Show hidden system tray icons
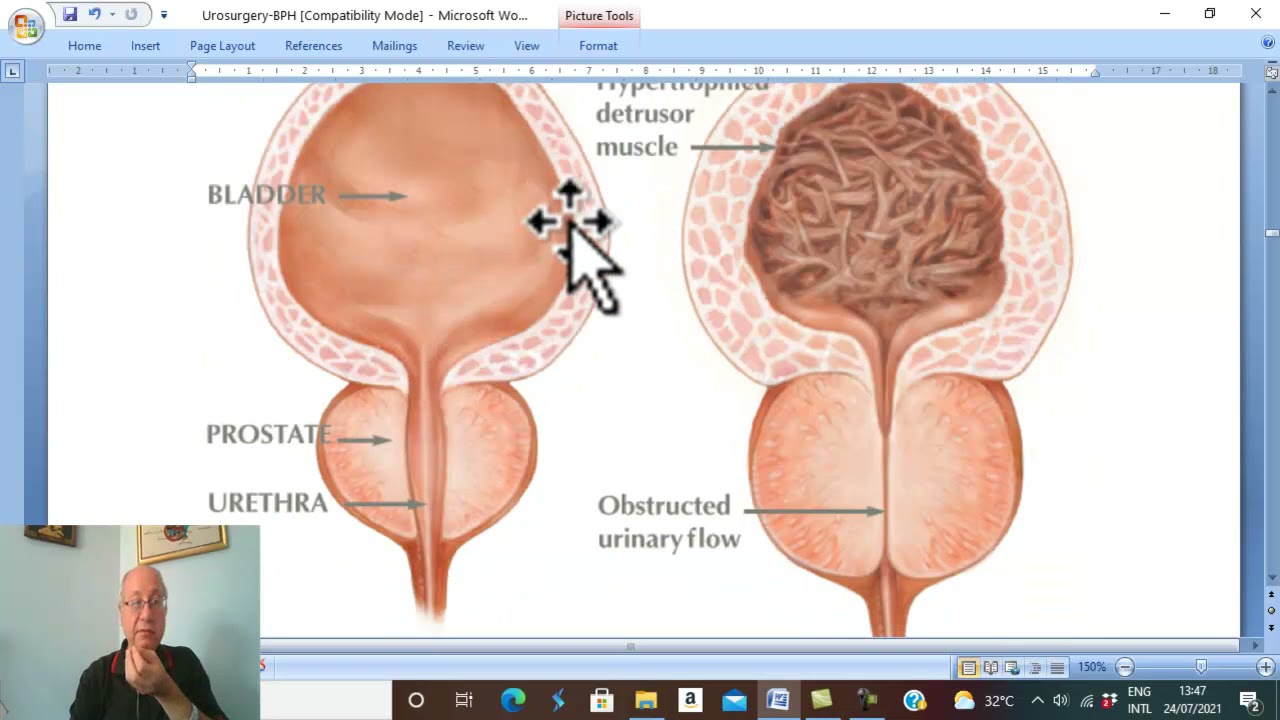The width and height of the screenshot is (1280, 720). (x=1038, y=700)
